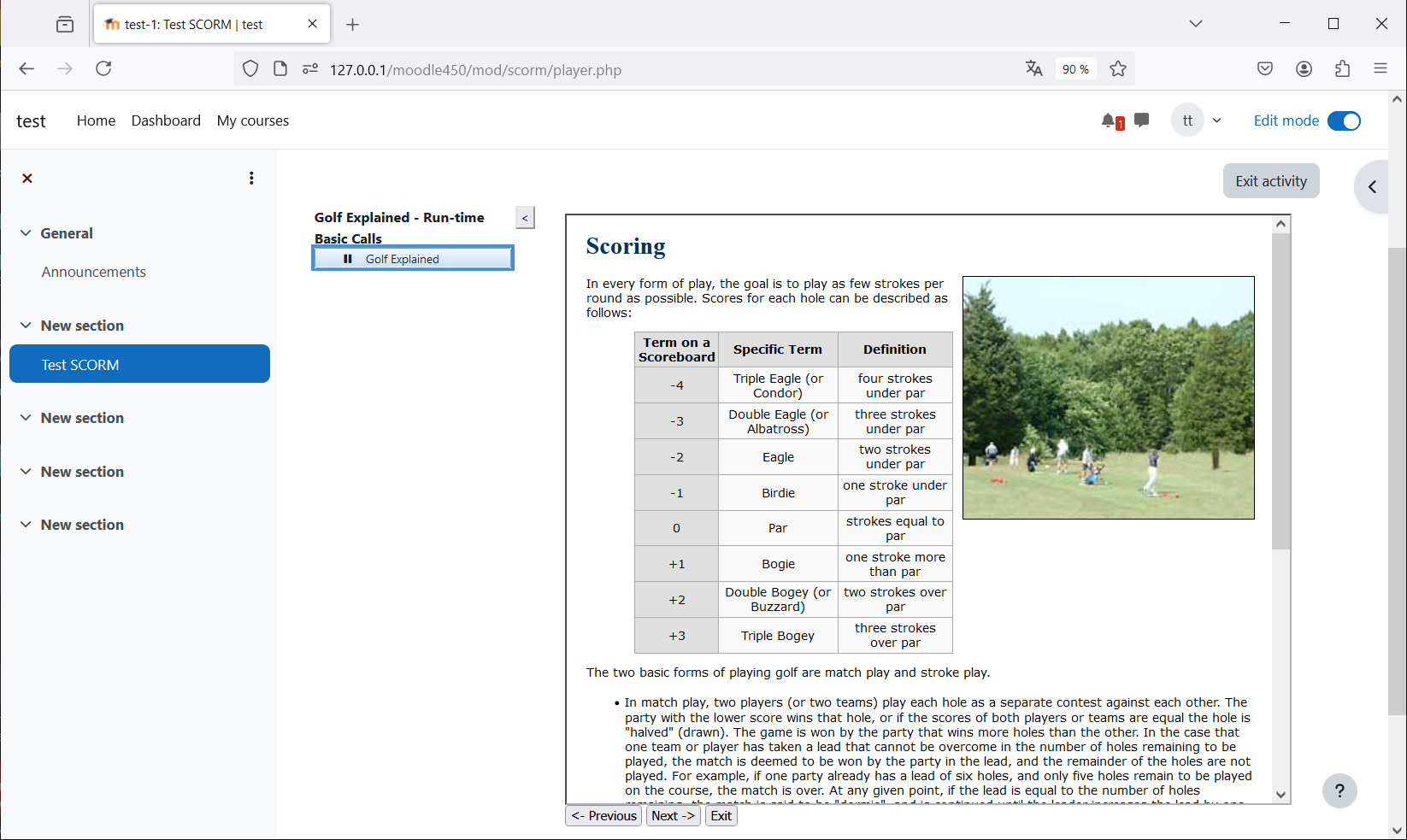Click the Exit activity button
Viewport: 1407px width, 840px height.
tap(1271, 181)
